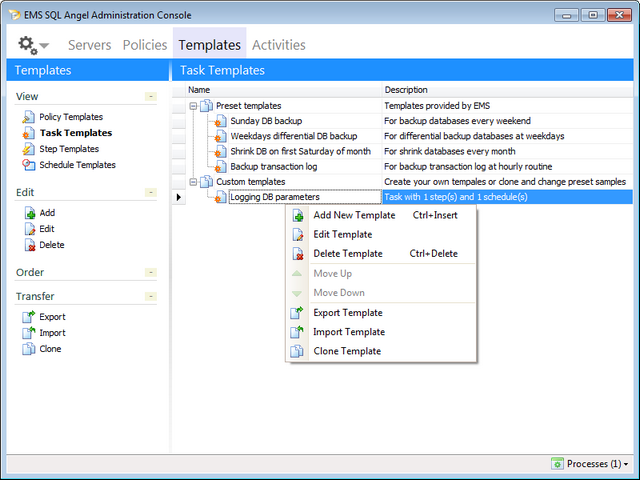Click the Add icon in Edit panel
The width and height of the screenshot is (640, 480).
(29, 213)
